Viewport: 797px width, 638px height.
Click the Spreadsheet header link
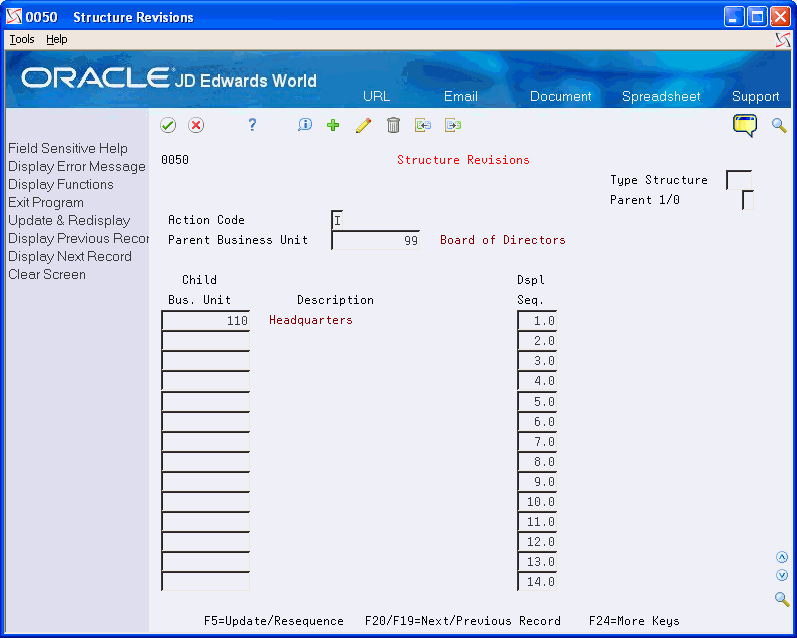coord(661,96)
